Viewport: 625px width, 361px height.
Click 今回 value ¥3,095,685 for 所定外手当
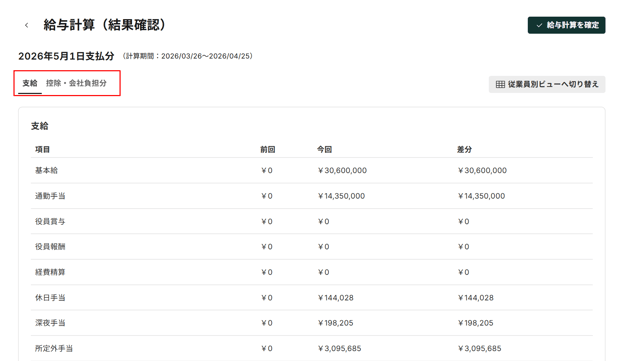click(339, 348)
